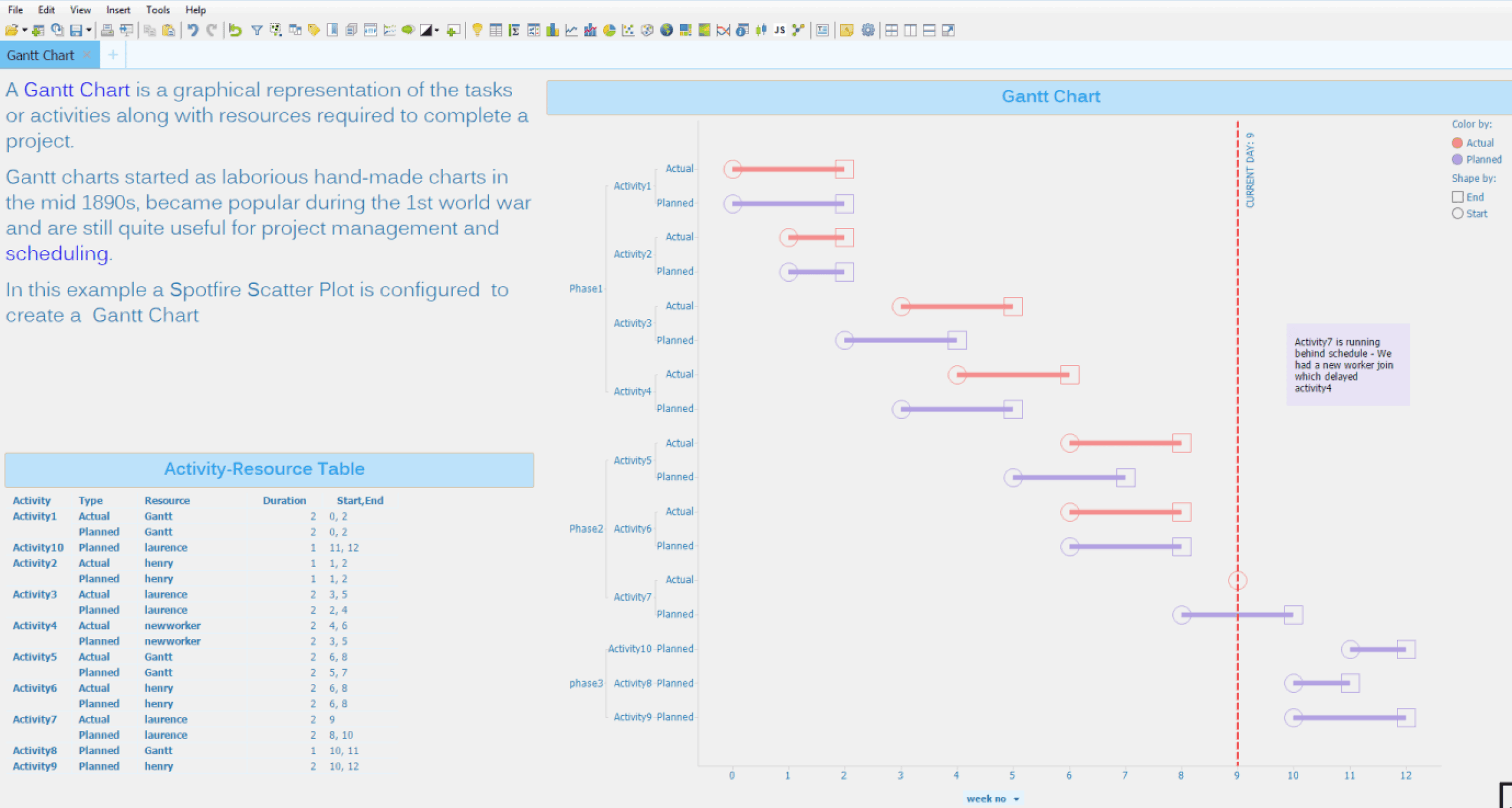Create a JavaScript visualization
1512x808 pixels.
[778, 30]
